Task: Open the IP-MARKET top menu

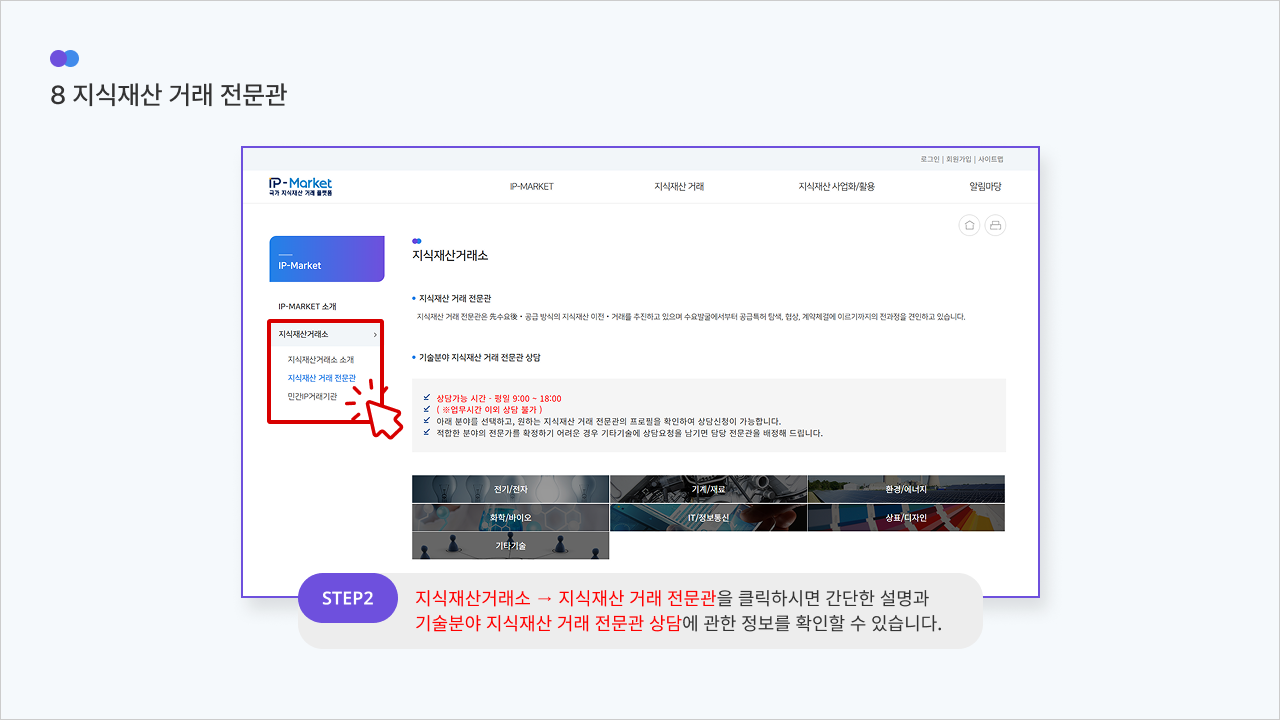Action: coord(531,186)
